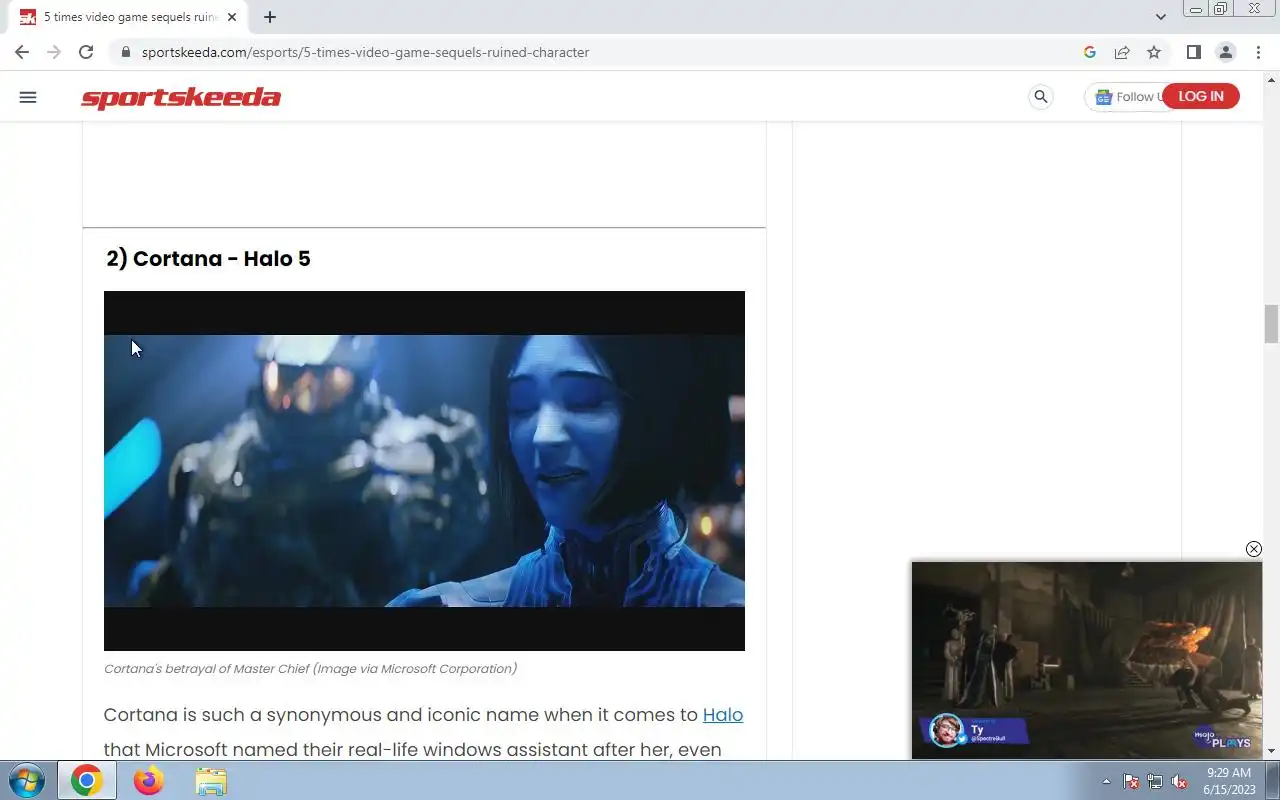Toggle Chrome side panel icon
Image resolution: width=1280 pixels, height=800 pixels.
click(x=1193, y=52)
